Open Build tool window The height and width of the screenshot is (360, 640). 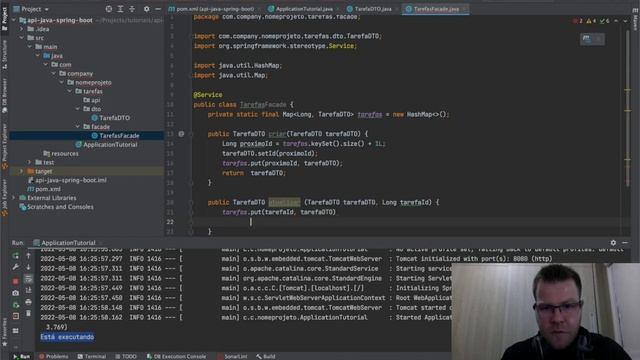pyautogui.click(x=266, y=356)
